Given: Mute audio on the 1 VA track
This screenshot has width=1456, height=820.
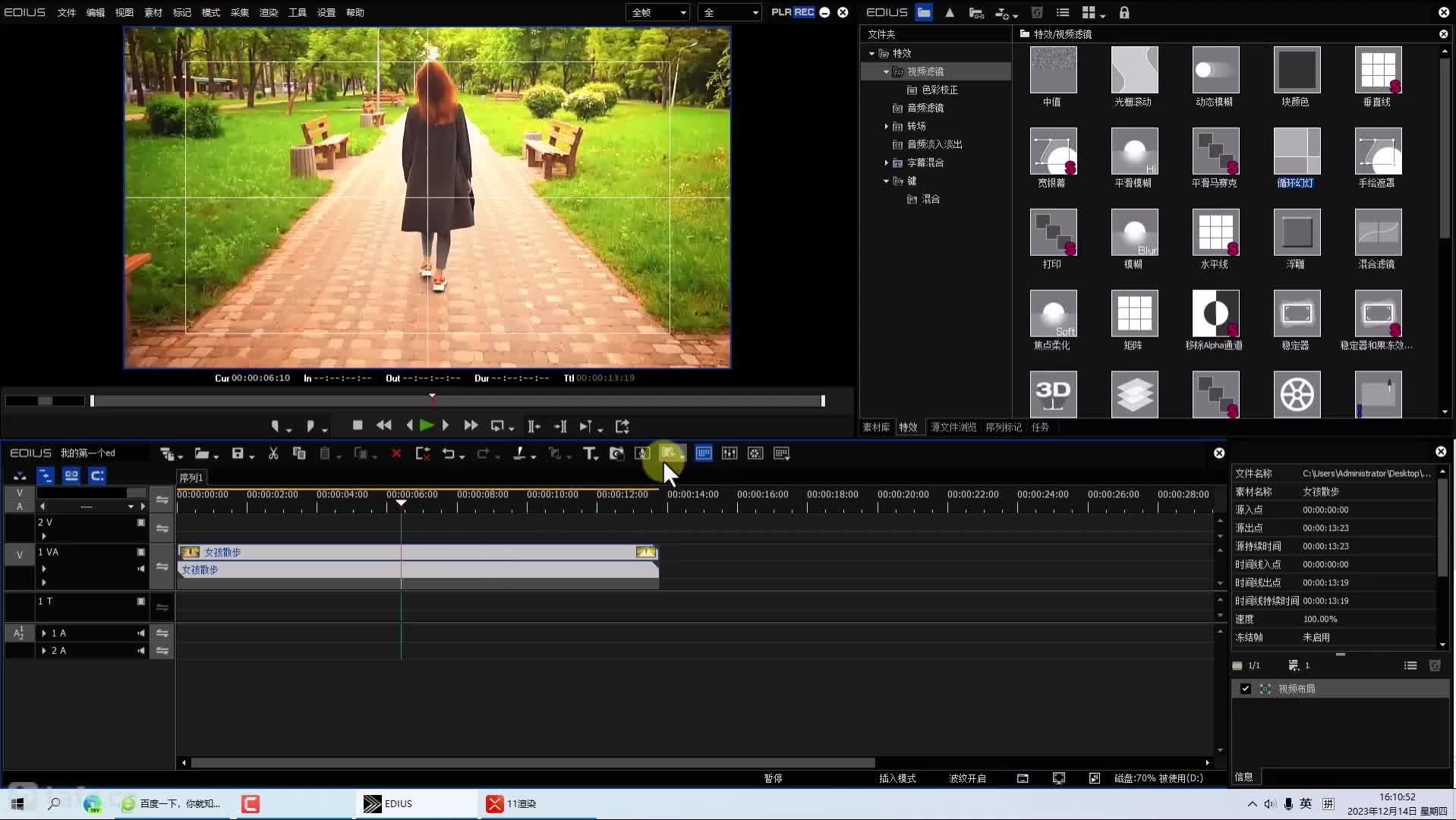Looking at the screenshot, I should tap(141, 569).
